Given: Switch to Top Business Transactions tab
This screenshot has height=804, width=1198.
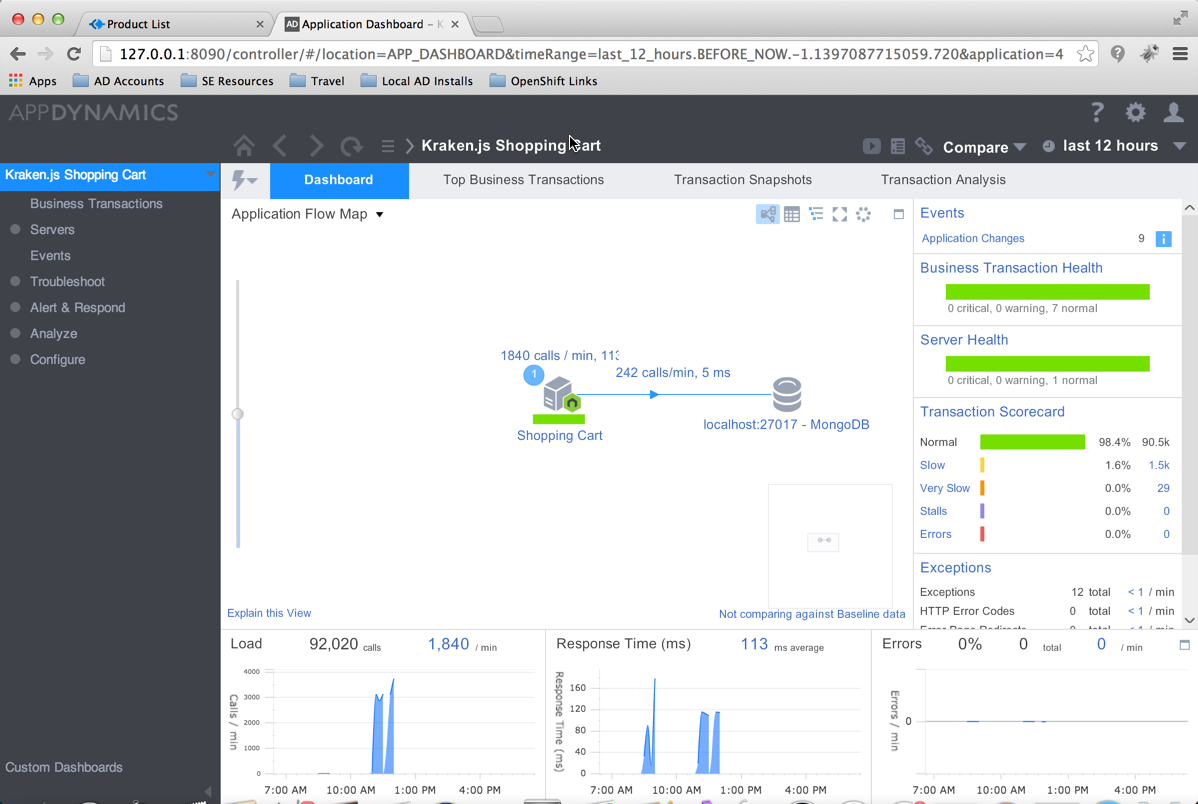Looking at the screenshot, I should [x=523, y=180].
